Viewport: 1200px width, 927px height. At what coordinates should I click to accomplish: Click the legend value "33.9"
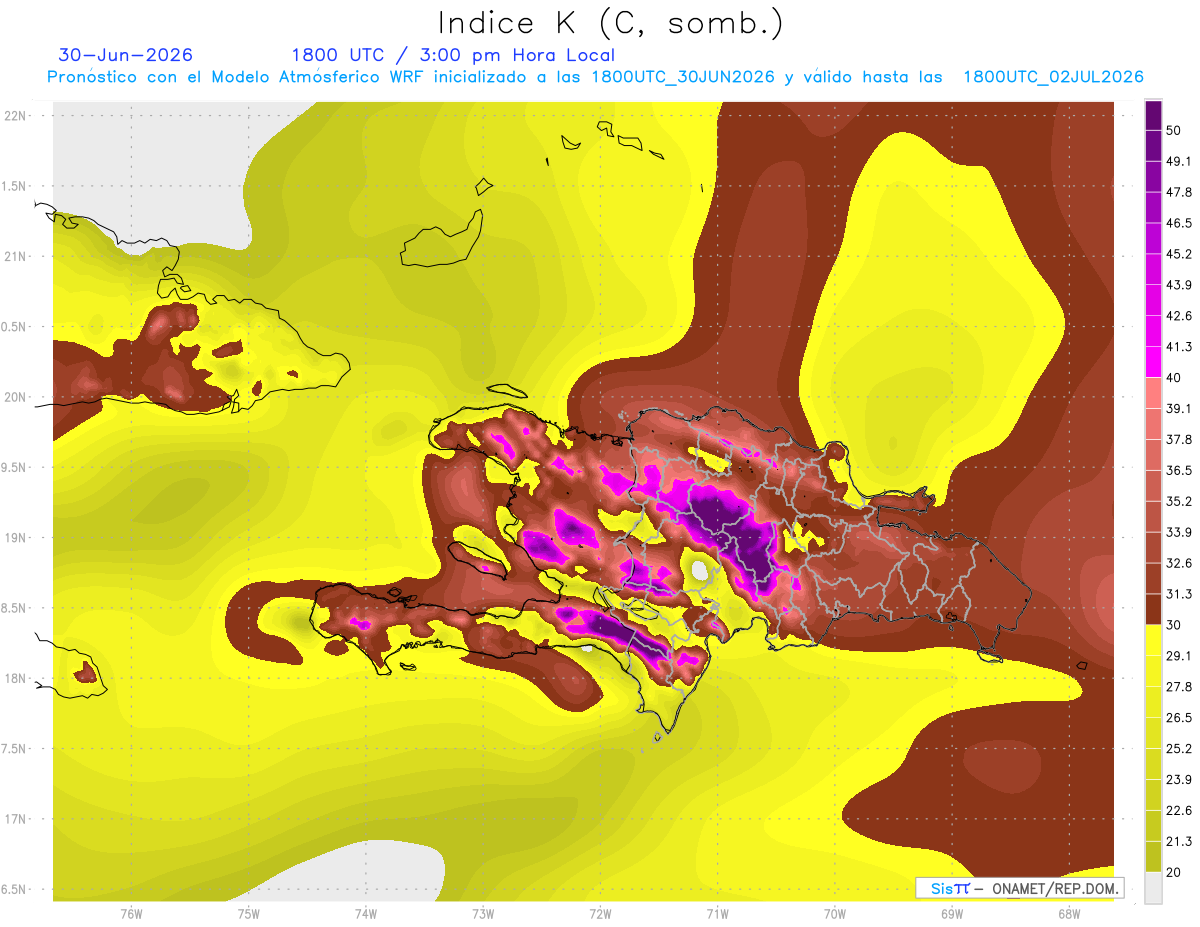[x=1179, y=532]
